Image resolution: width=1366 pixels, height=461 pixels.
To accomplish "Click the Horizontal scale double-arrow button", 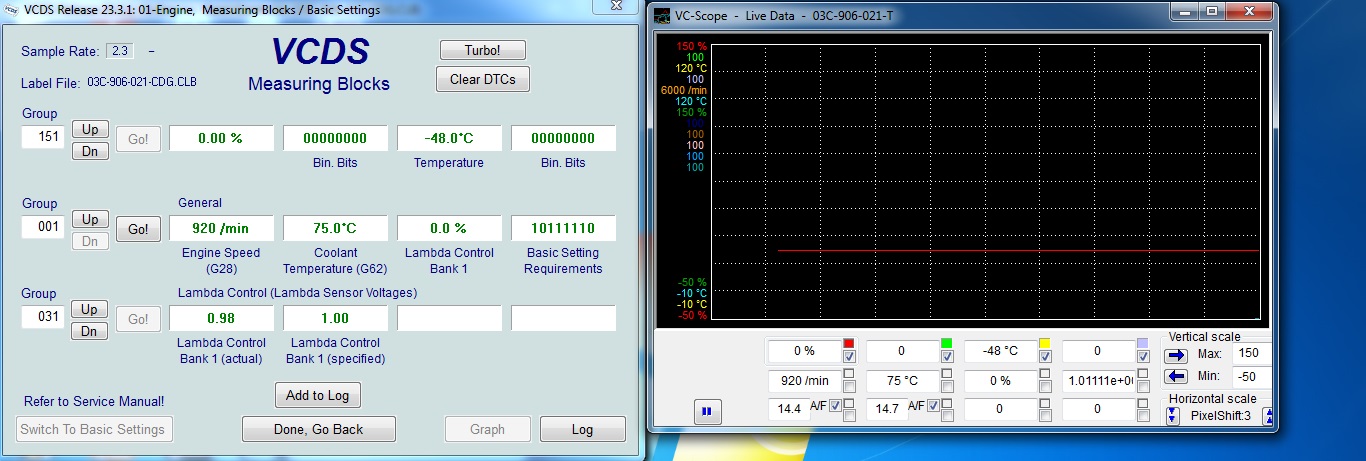I will [x=1173, y=415].
